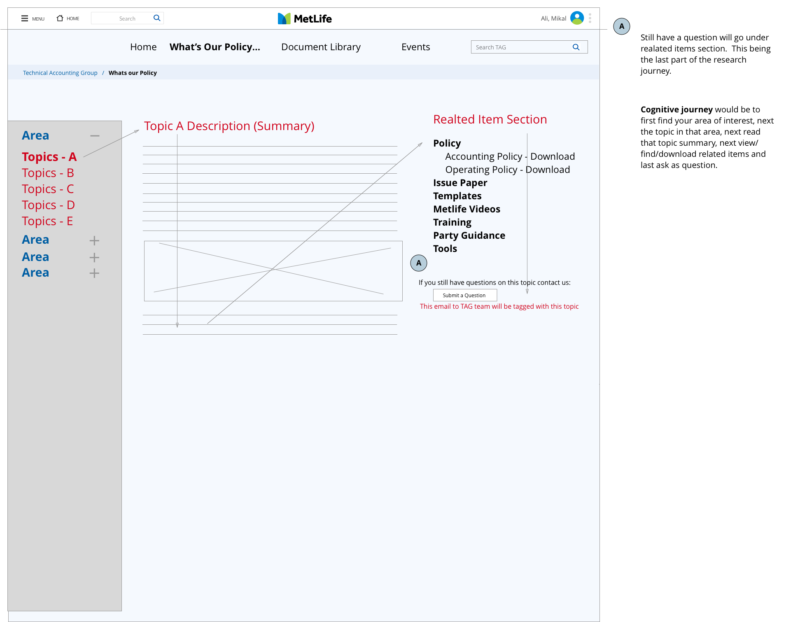The width and height of the screenshot is (800, 622).
Task: Open the vertical three-dot options menu
Action: [590, 18]
